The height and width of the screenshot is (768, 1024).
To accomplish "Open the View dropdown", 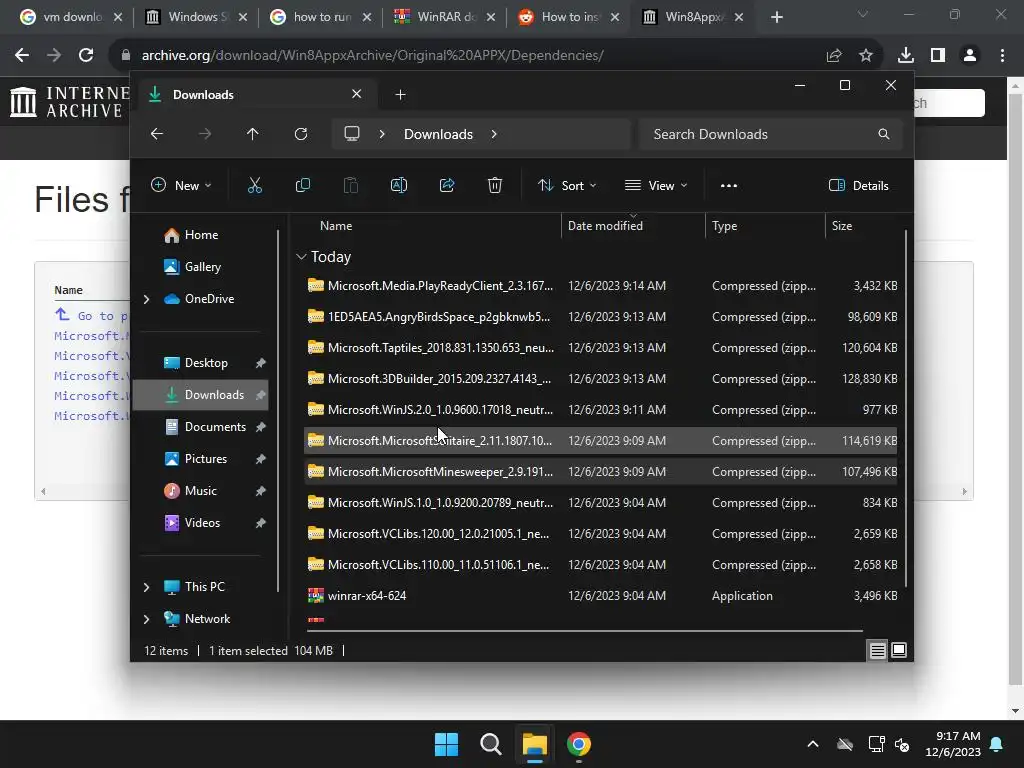I will click(x=656, y=185).
